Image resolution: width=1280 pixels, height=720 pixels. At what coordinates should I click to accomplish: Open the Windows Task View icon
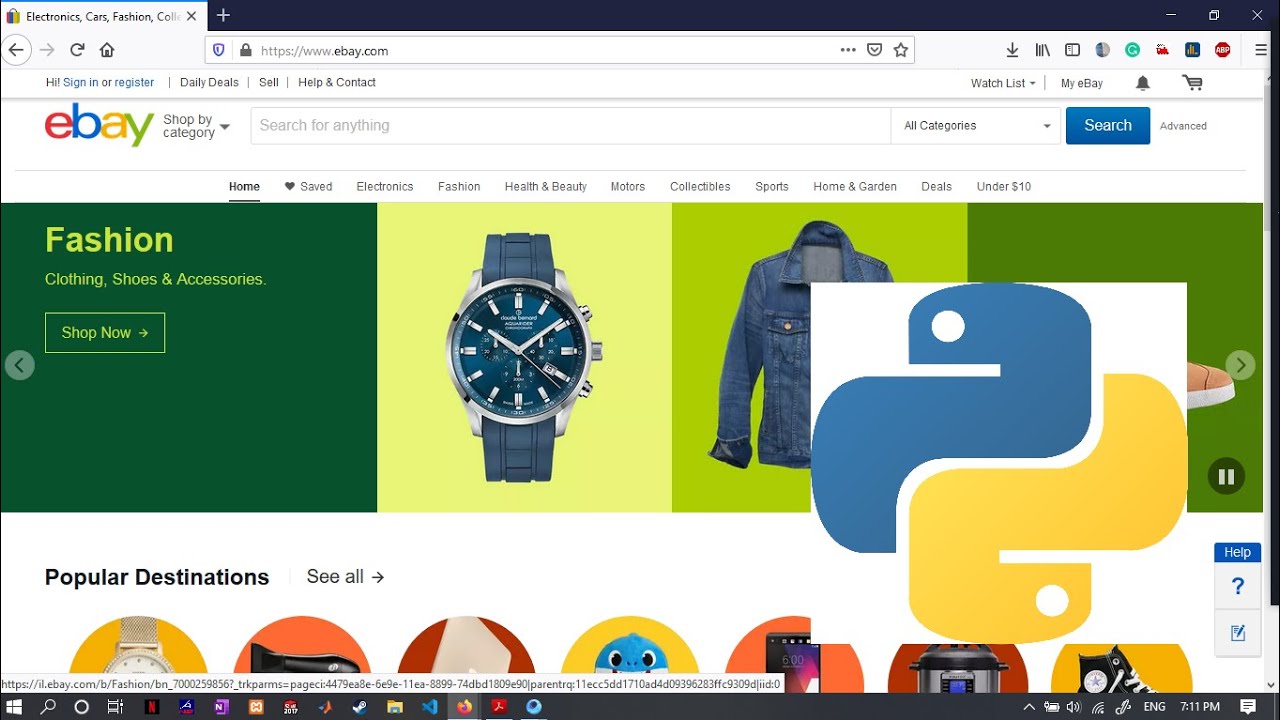coord(115,706)
